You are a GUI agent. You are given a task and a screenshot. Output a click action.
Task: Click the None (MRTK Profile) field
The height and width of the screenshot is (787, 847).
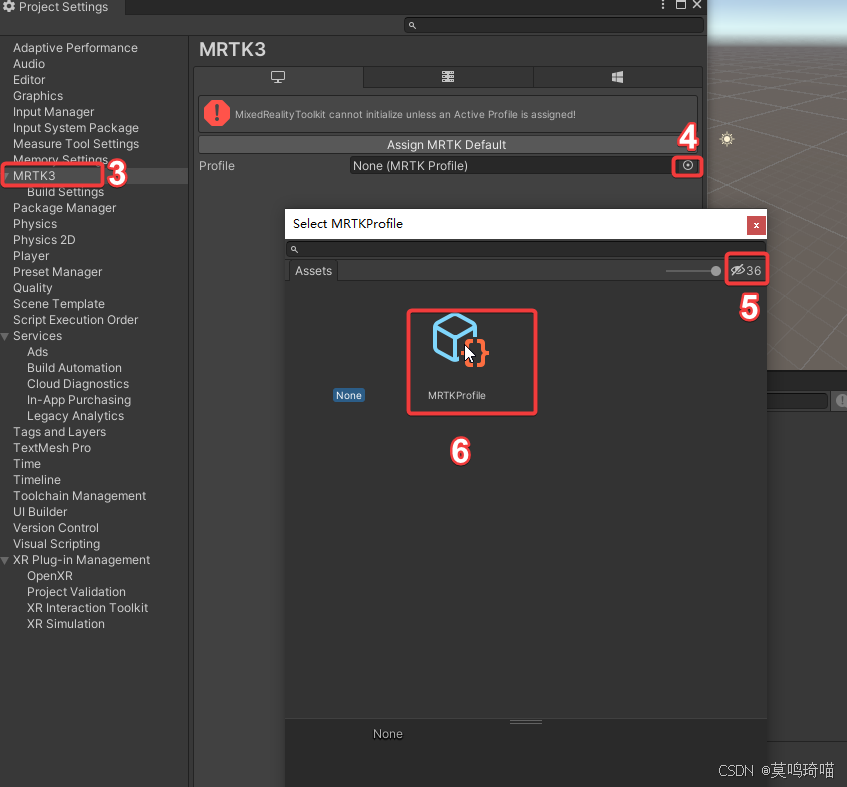(x=510, y=166)
